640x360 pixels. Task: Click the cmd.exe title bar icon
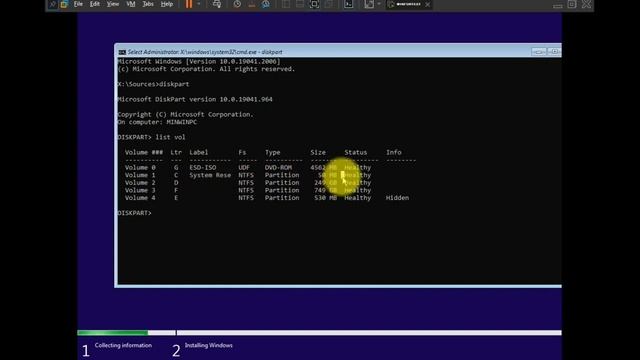coord(122,52)
